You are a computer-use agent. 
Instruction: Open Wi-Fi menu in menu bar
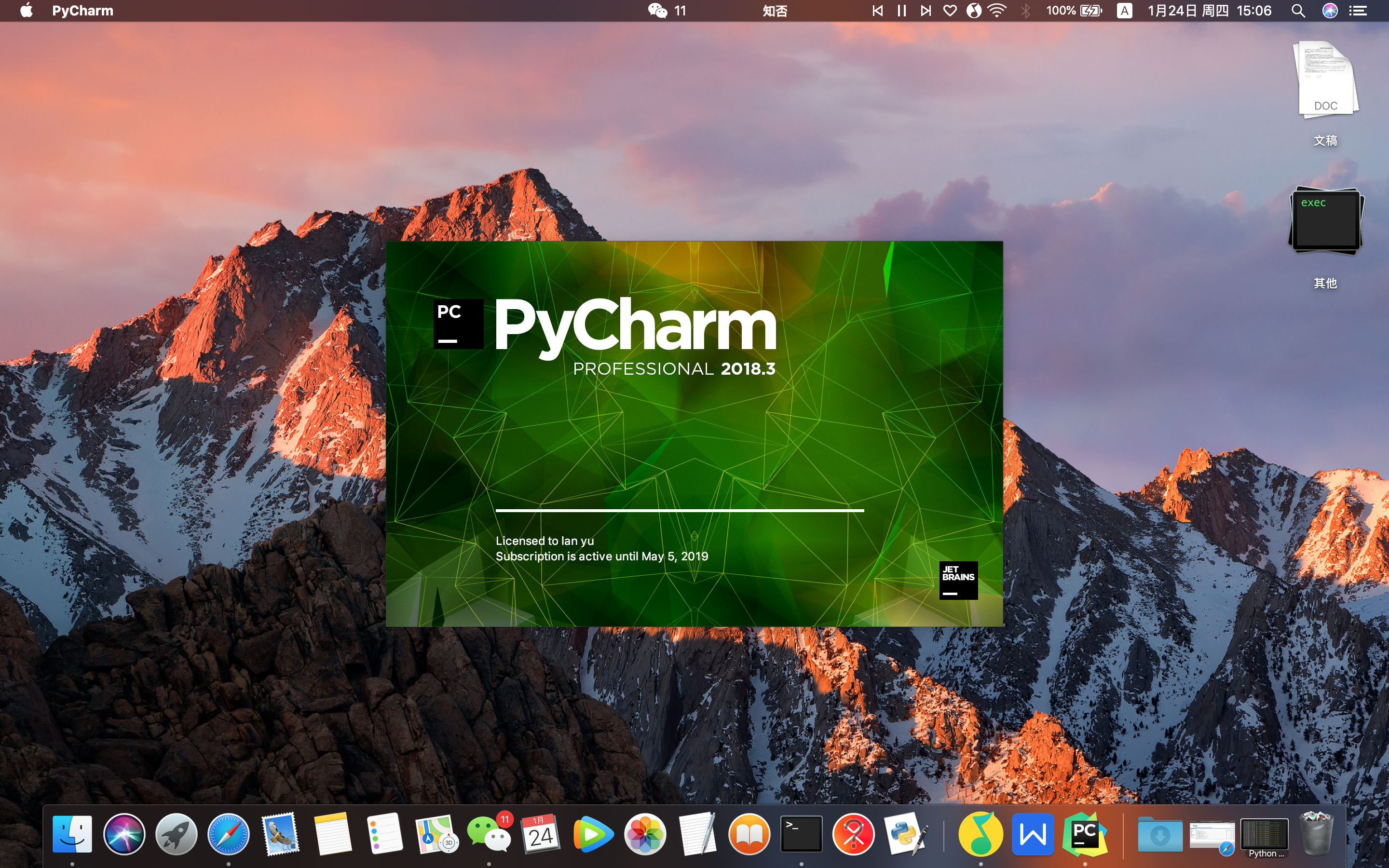coord(997,10)
